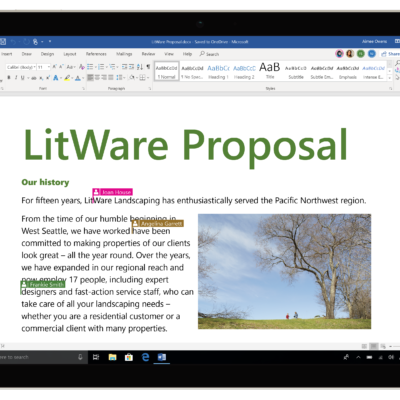Open the Help tab

[x=187, y=54]
